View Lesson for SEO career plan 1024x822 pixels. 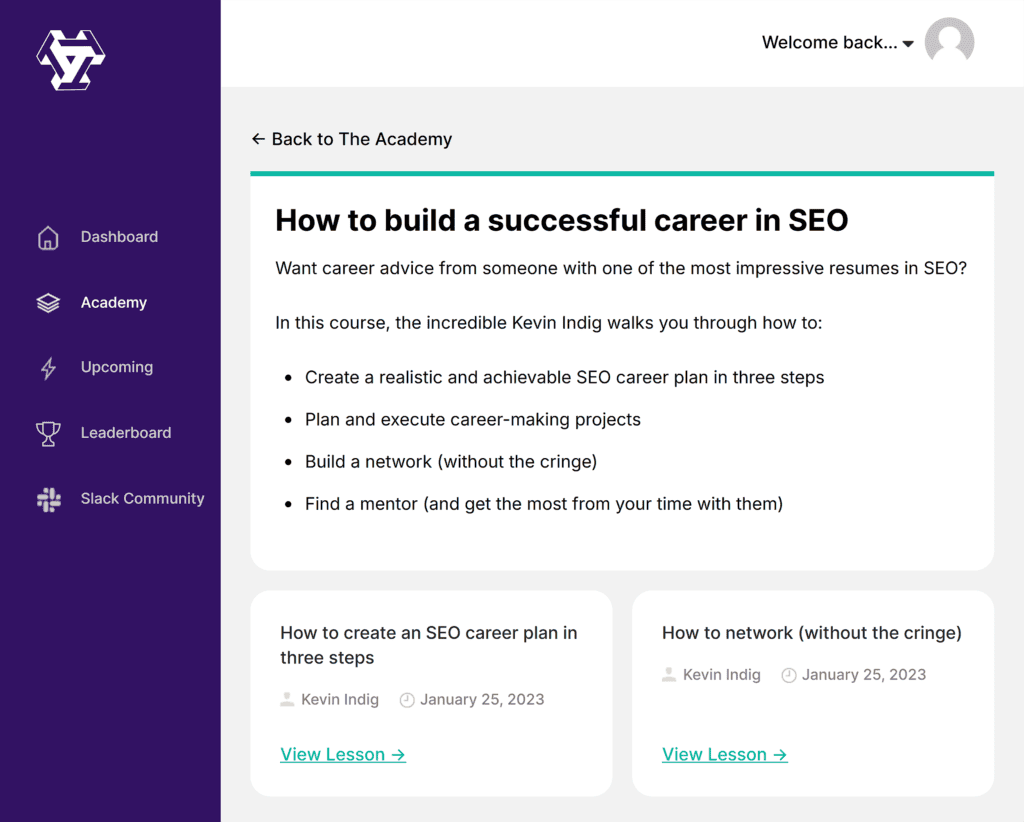point(343,755)
